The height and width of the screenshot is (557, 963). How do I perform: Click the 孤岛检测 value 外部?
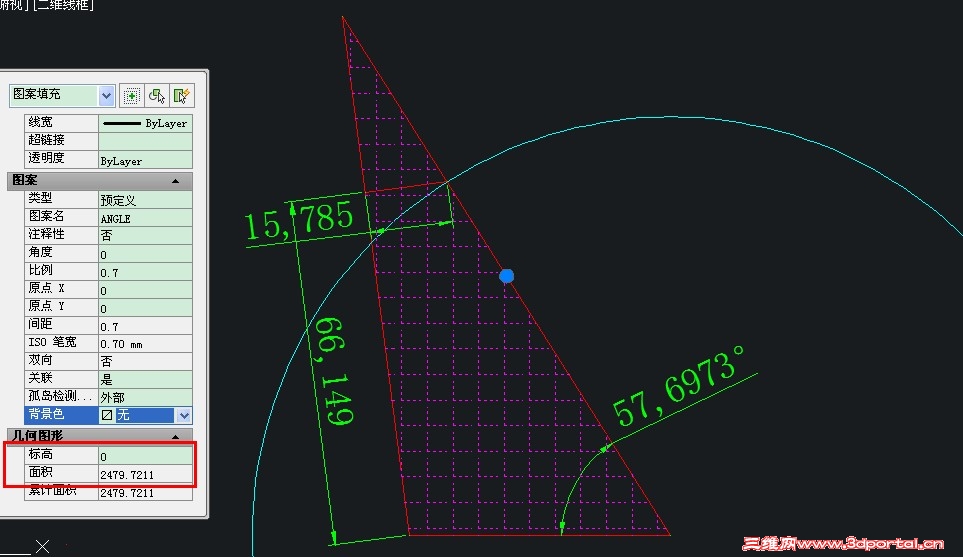(146, 397)
